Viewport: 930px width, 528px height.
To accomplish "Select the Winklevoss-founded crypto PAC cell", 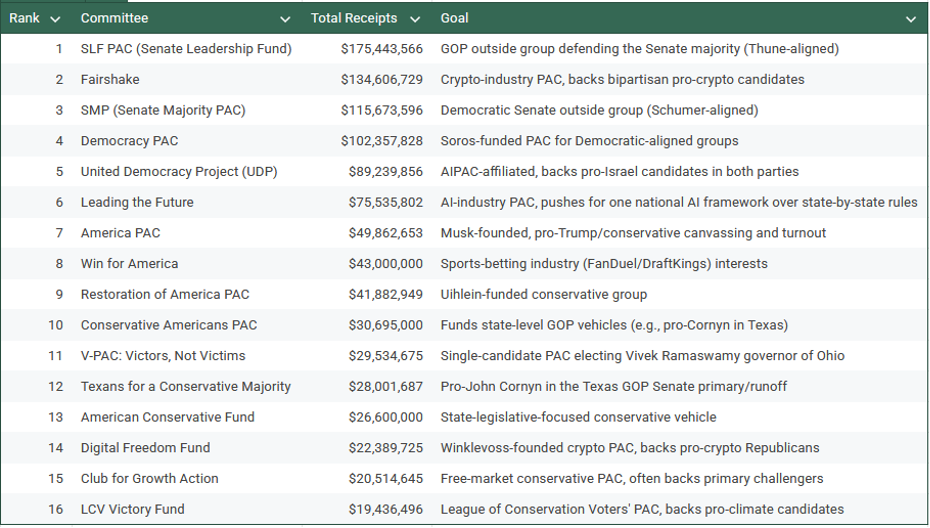I will 680,448.
